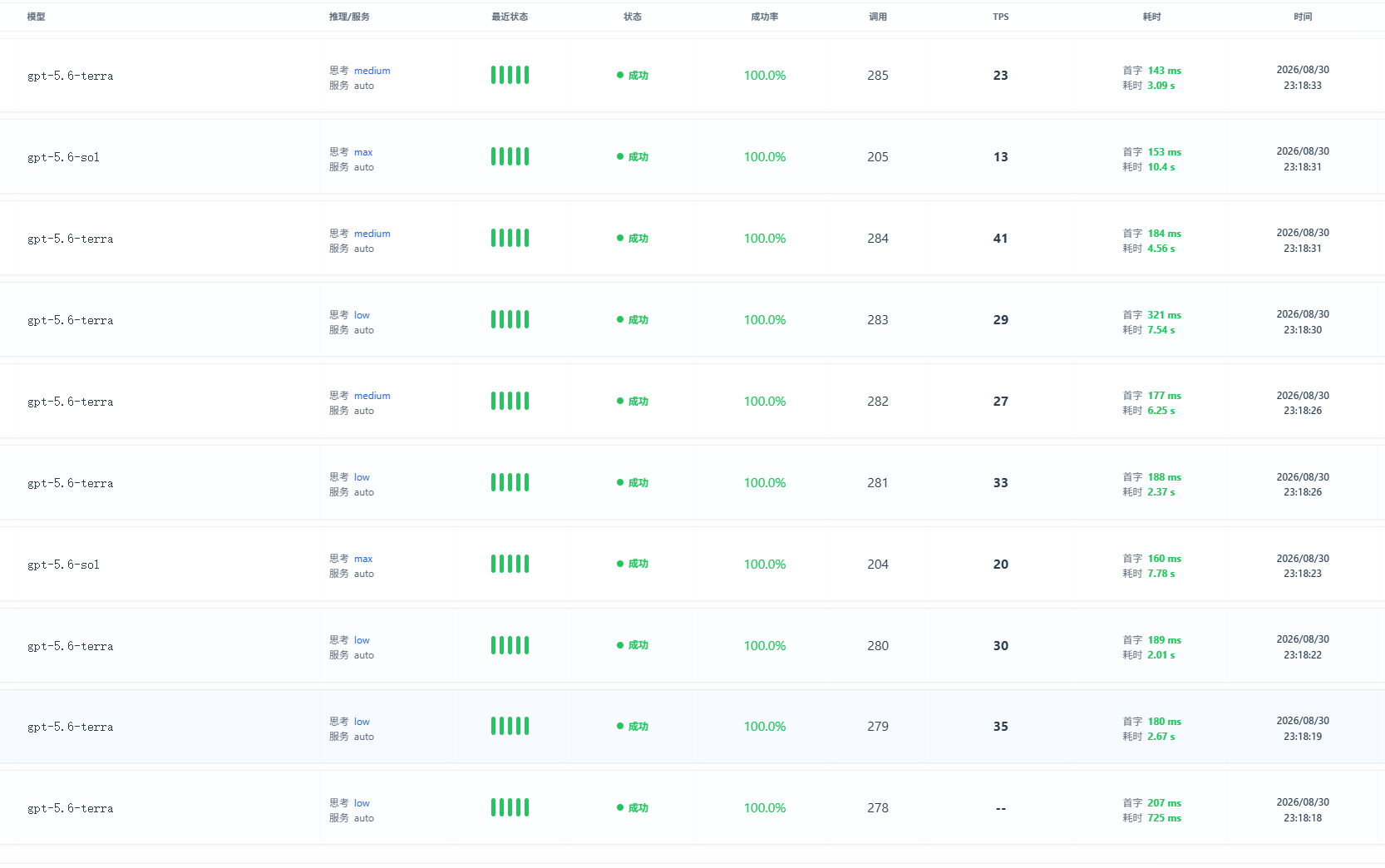Click the recent status bars in call 205 row

(510, 156)
